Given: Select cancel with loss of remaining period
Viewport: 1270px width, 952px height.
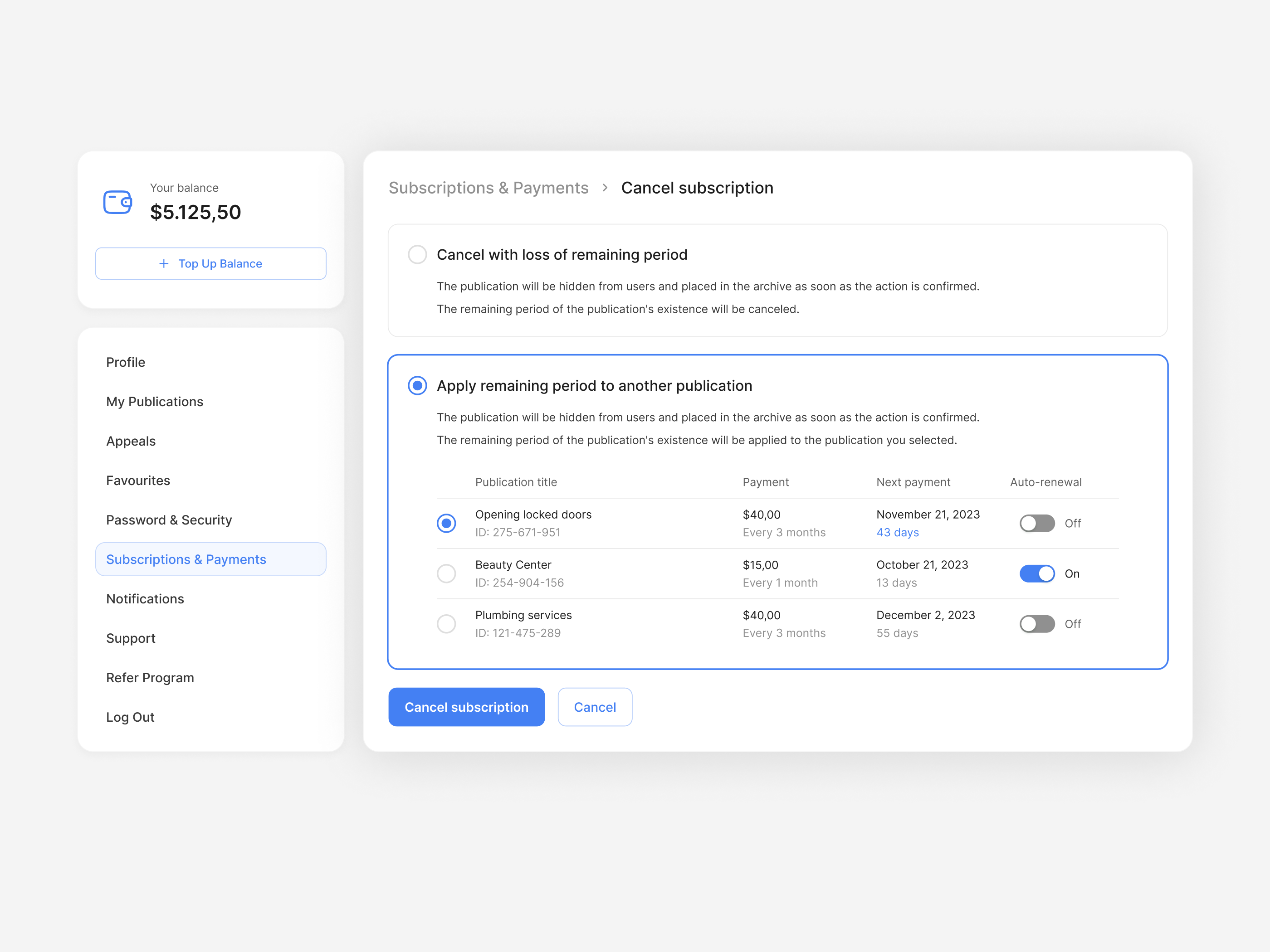Looking at the screenshot, I should 417,254.
